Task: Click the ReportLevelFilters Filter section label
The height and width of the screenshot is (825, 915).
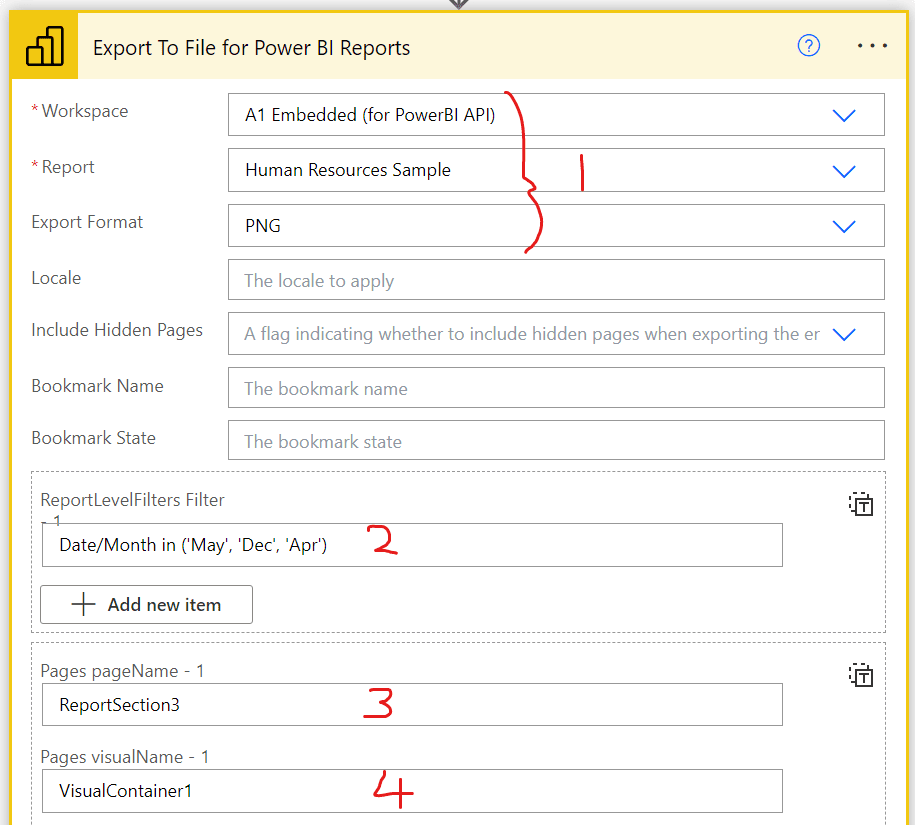Action: (x=132, y=500)
